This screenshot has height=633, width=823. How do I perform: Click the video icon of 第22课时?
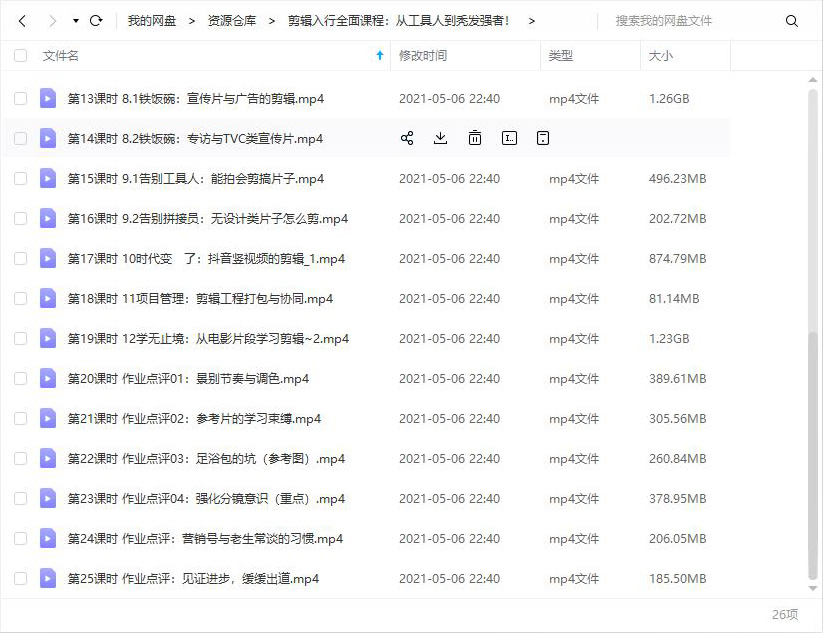48,458
